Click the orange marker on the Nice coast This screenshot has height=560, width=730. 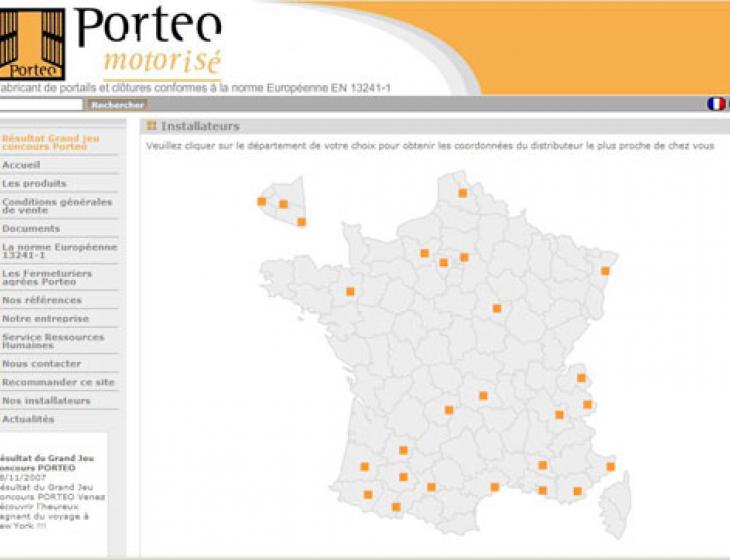pyautogui.click(x=610, y=467)
